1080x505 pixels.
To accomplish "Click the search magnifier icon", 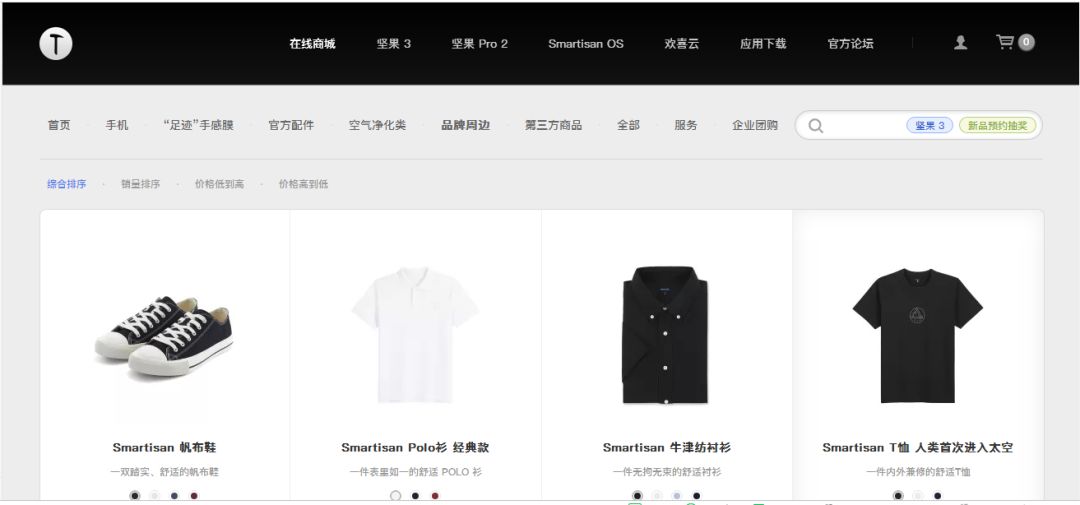I will pyautogui.click(x=816, y=125).
